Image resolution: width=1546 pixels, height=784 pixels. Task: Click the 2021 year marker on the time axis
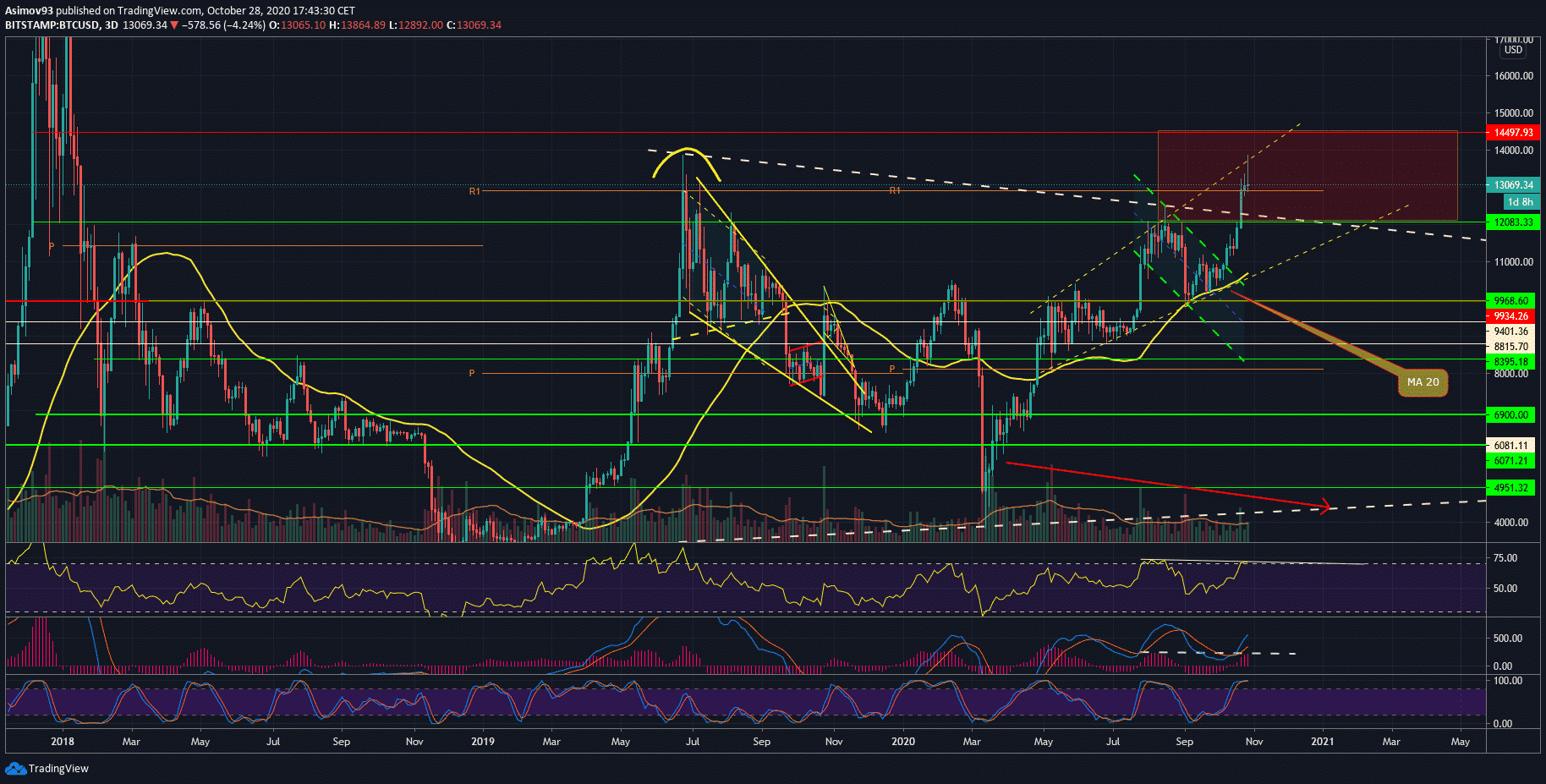click(1322, 742)
